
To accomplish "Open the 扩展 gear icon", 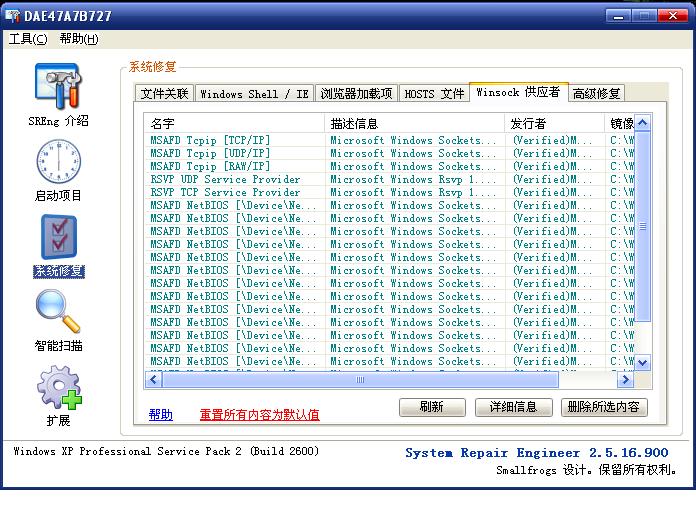I will tap(59, 387).
